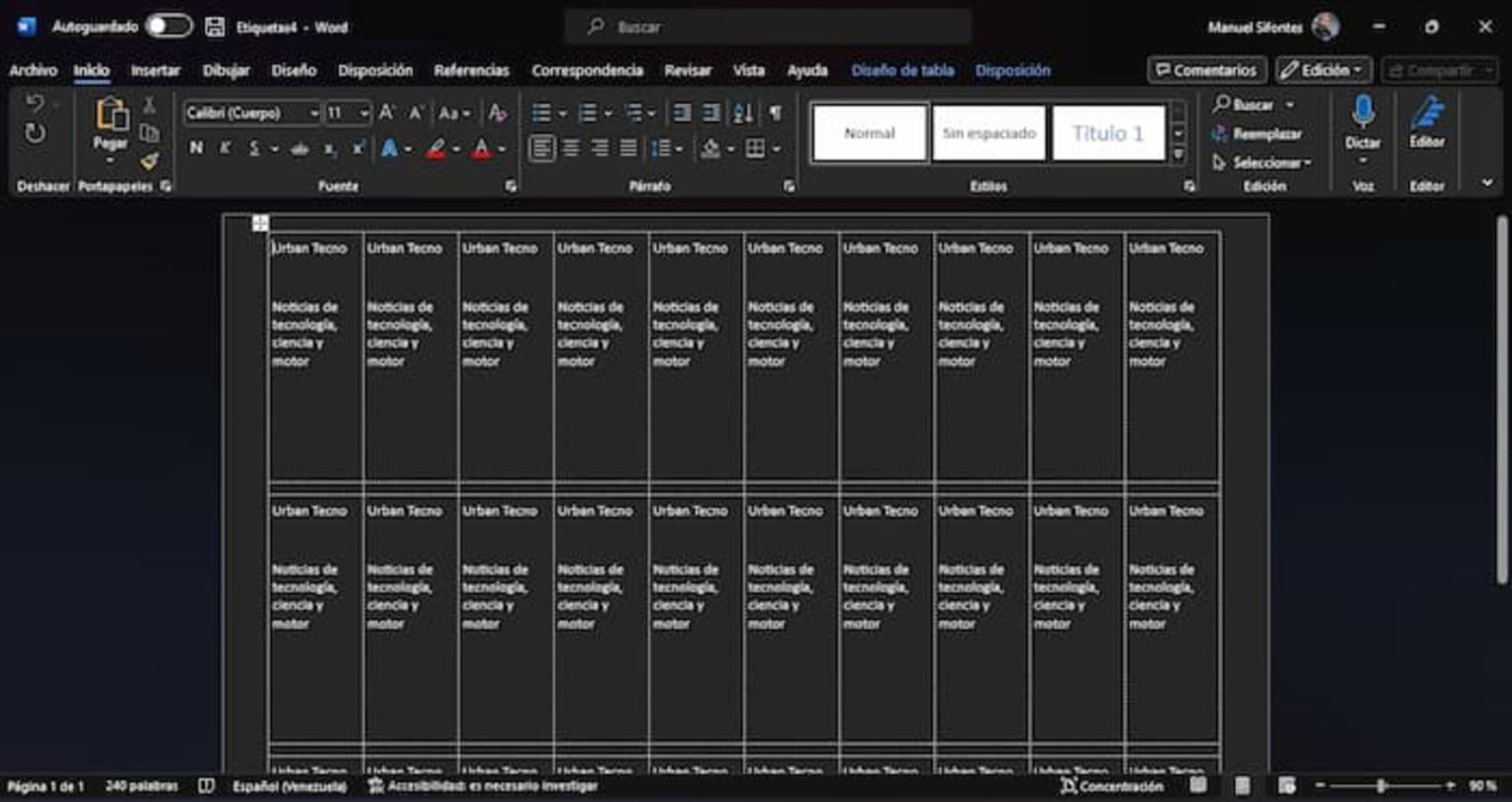Click the table move handle icon

coord(259,223)
